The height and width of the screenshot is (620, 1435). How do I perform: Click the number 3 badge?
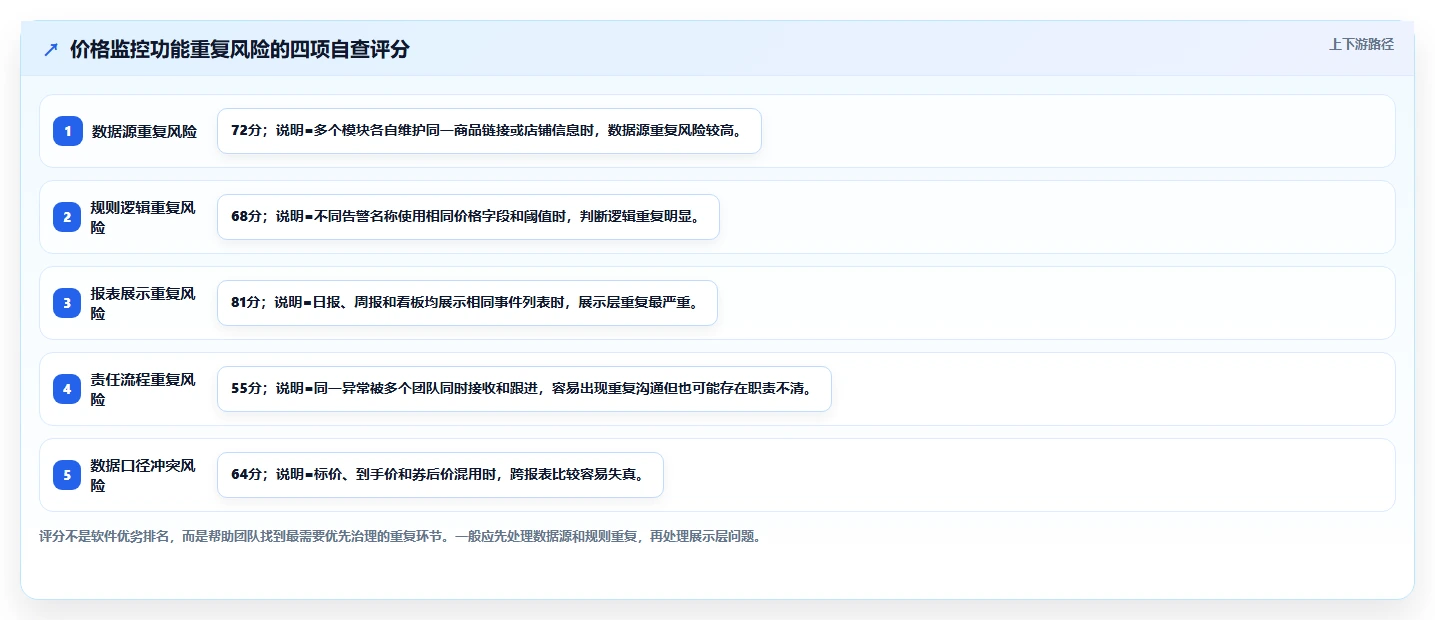point(67,303)
